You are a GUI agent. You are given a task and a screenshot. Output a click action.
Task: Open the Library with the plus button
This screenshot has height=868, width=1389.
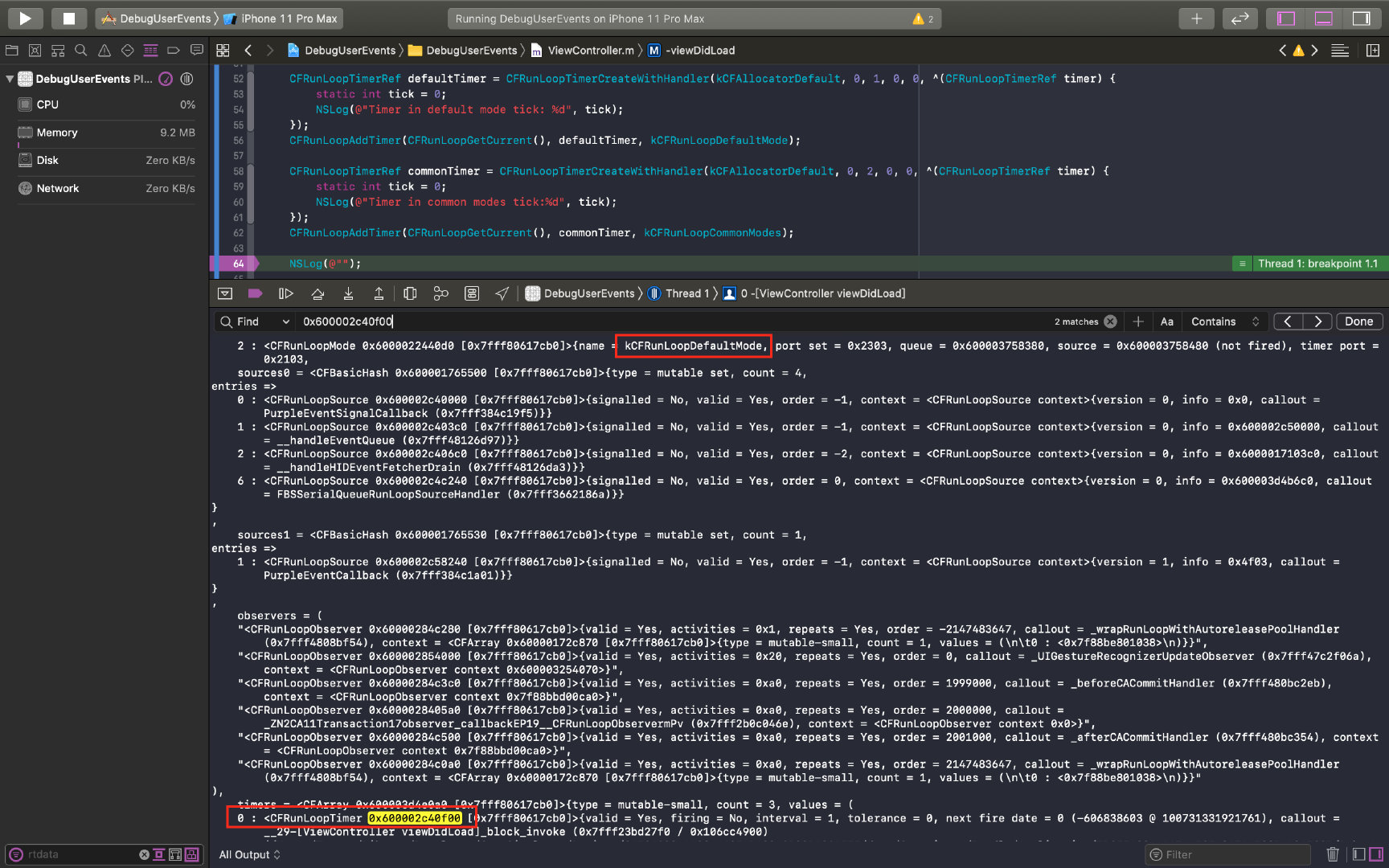[1197, 18]
